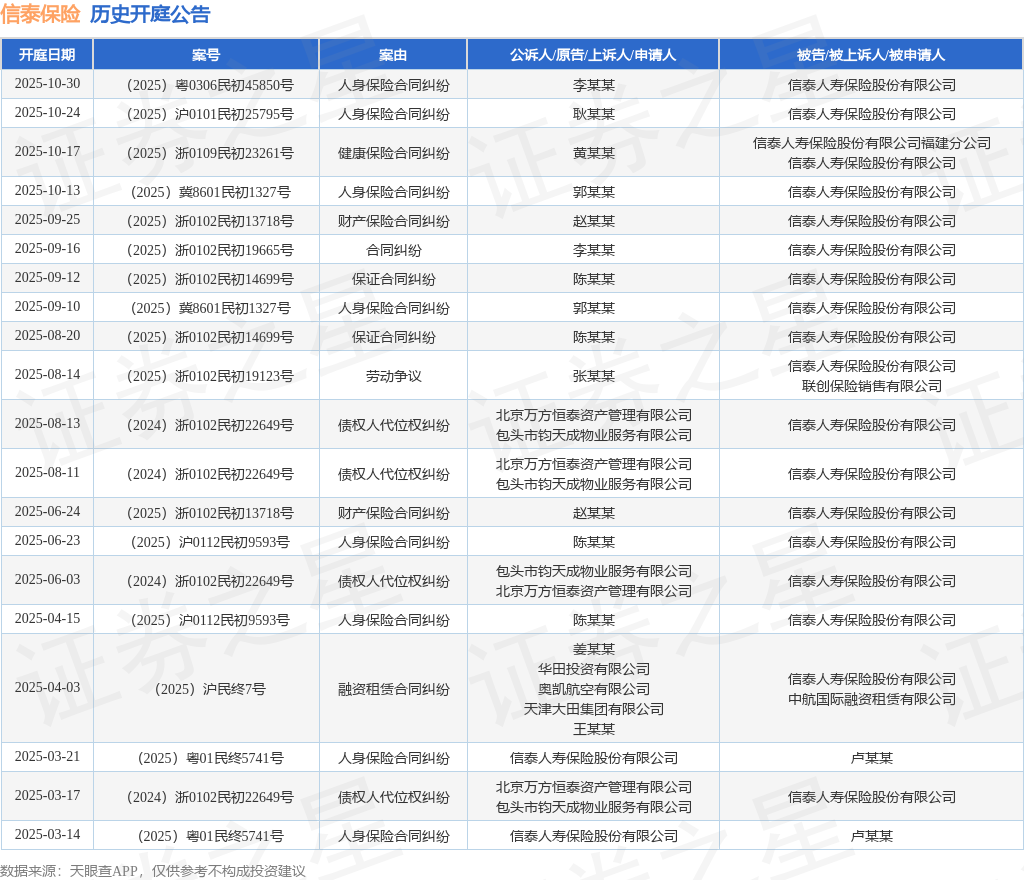This screenshot has width=1024, height=880.
Task: Click the 2025-03-14 date cell
Action: point(47,835)
